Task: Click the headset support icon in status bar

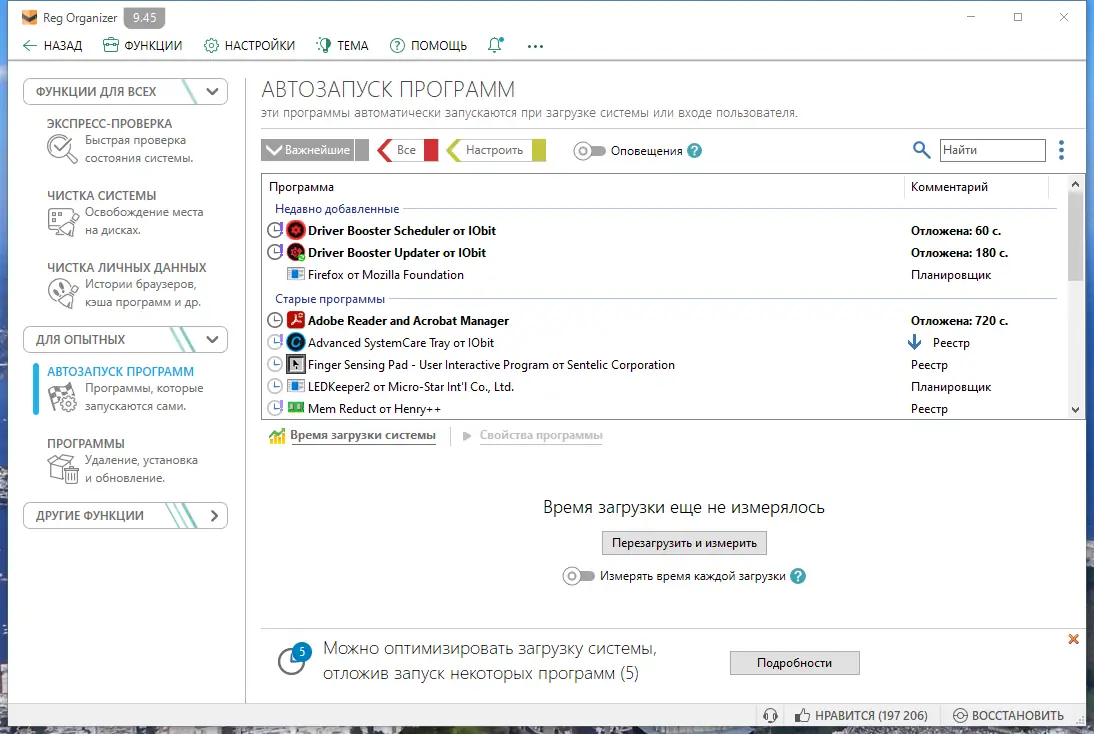Action: tap(770, 716)
